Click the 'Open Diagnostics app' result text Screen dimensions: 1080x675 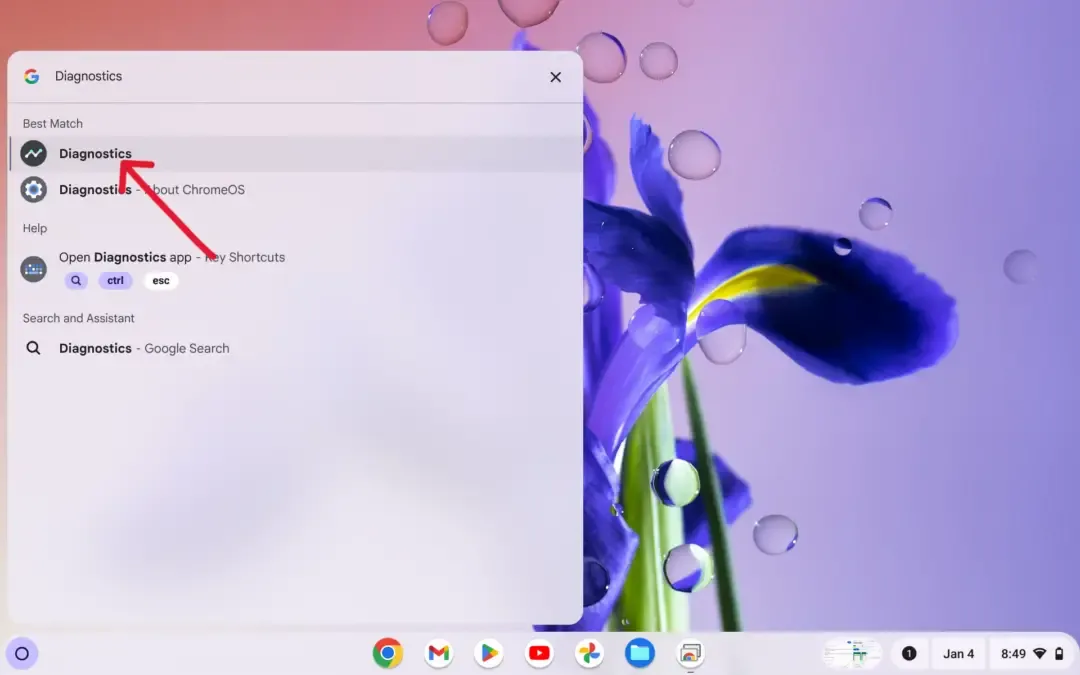125,258
